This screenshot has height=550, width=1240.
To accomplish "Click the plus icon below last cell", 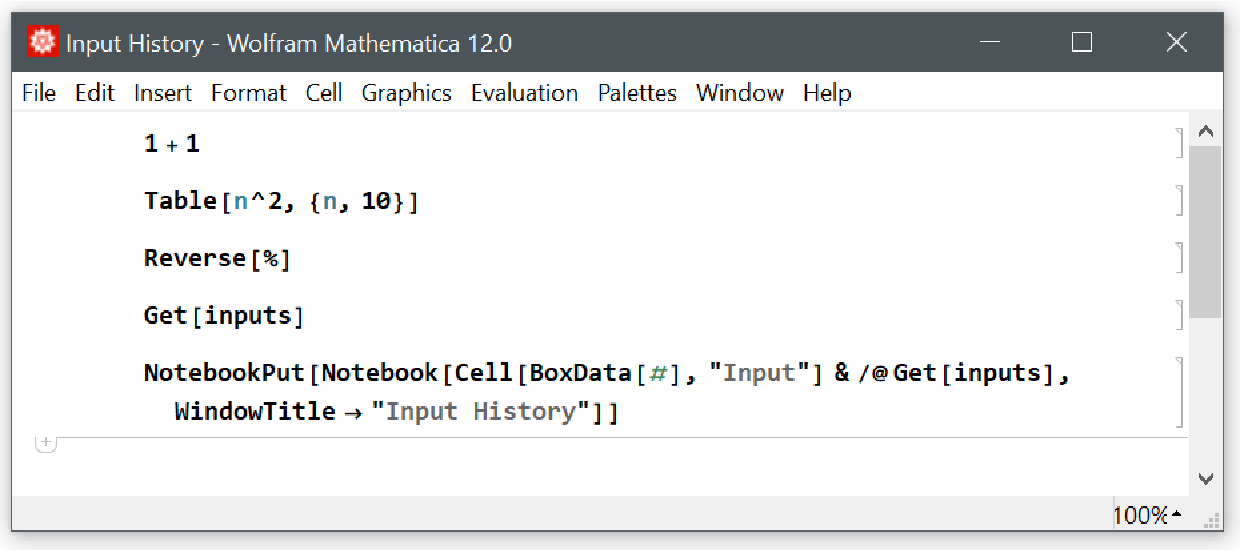I will pyautogui.click(x=45, y=444).
